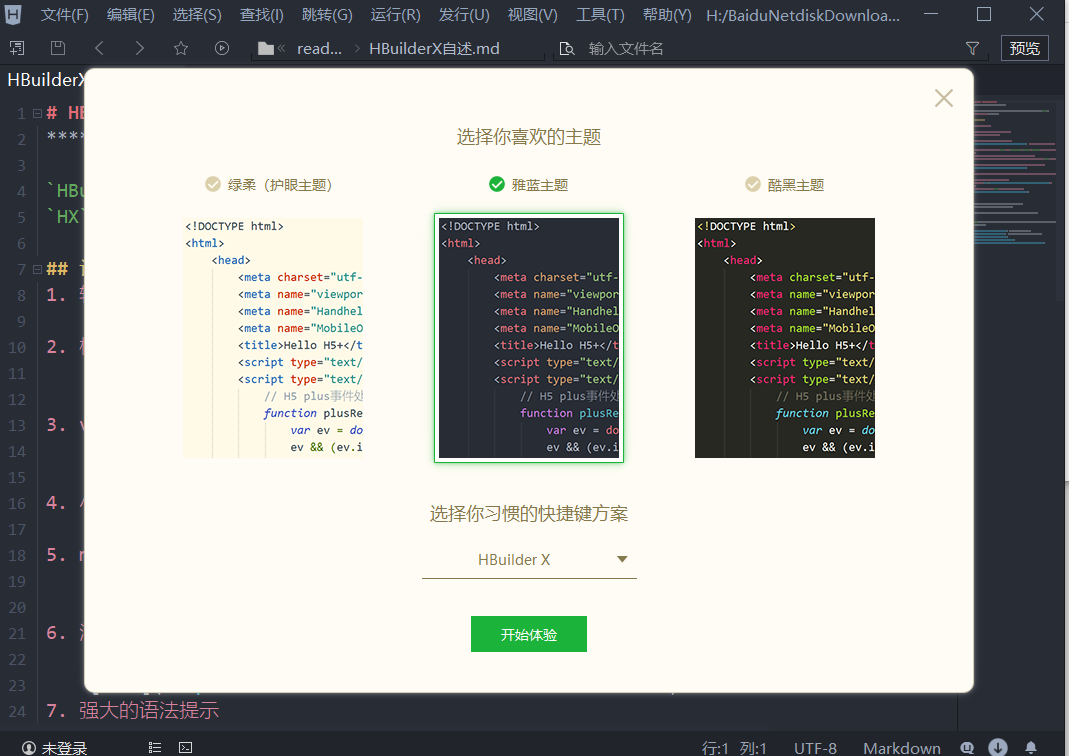Image resolution: width=1069 pixels, height=756 pixels.
Task: Click the blue theme preview thumbnail
Action: pos(529,337)
